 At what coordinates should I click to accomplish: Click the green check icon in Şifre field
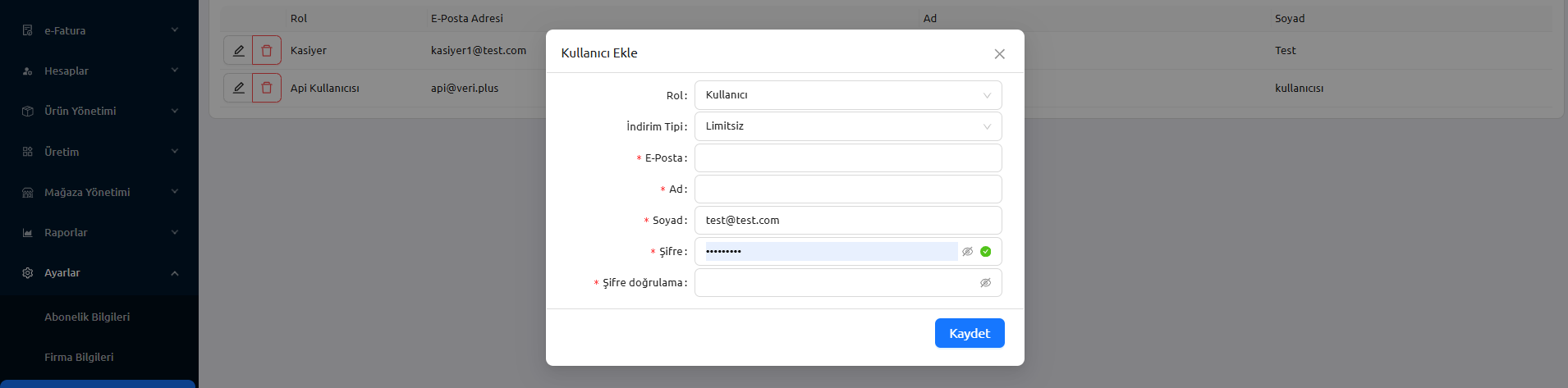(x=986, y=252)
